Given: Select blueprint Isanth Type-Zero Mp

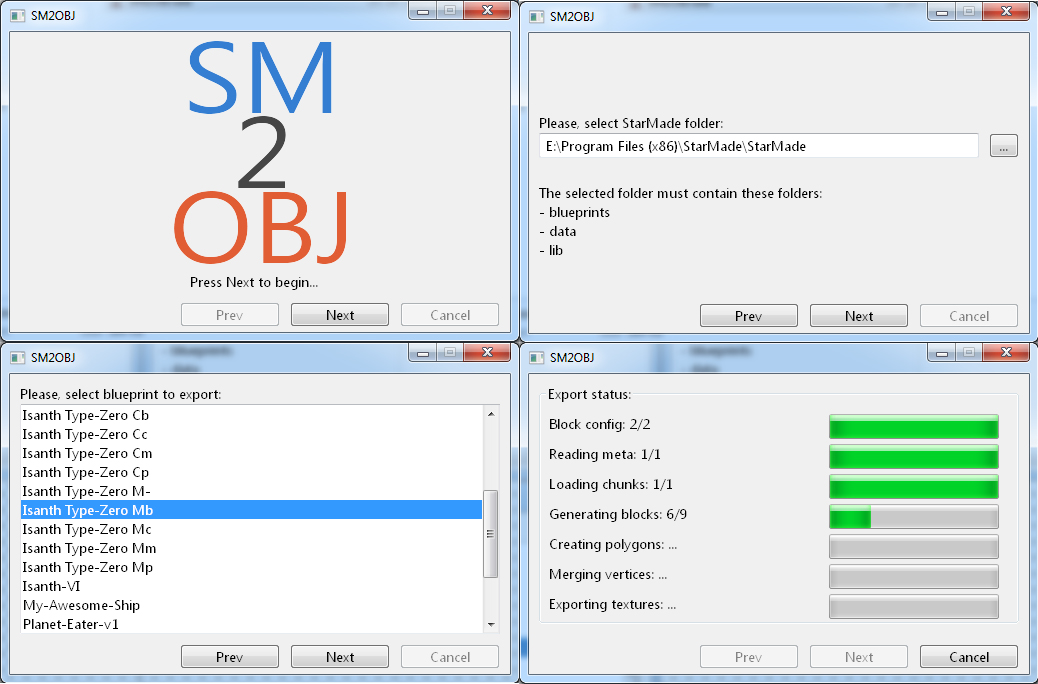Looking at the screenshot, I should [x=252, y=567].
